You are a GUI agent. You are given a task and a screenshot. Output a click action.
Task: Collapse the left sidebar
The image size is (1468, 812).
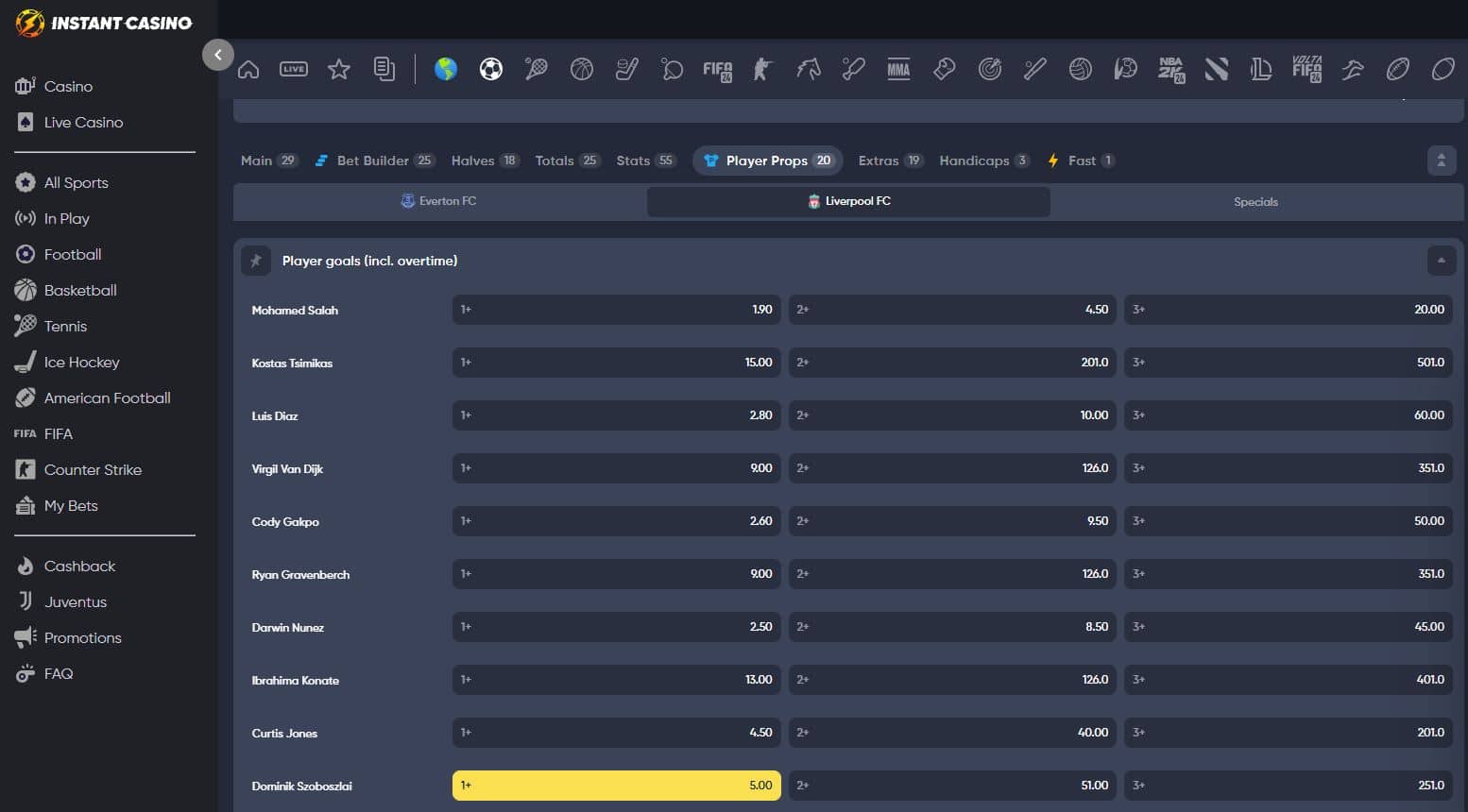(x=218, y=55)
